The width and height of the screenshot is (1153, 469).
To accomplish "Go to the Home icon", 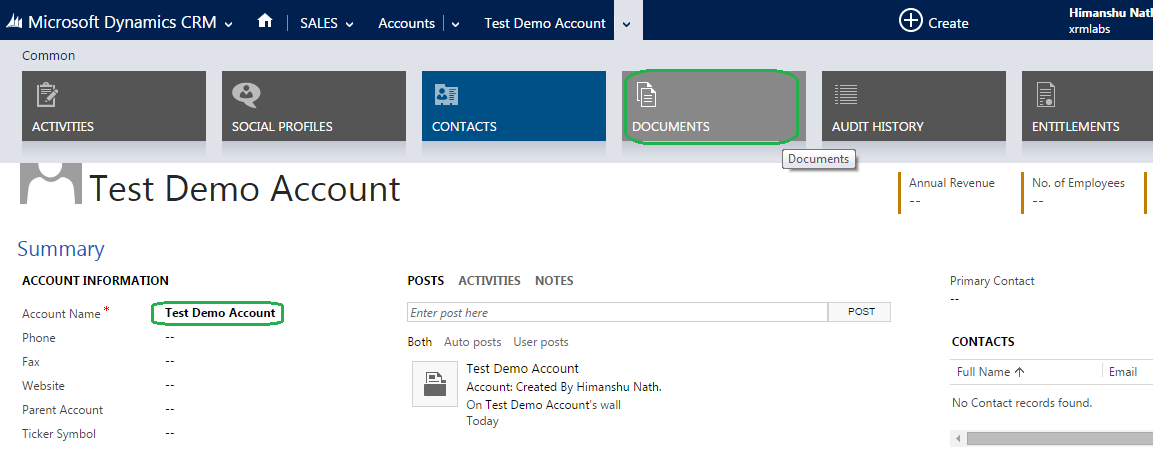I will pos(265,22).
